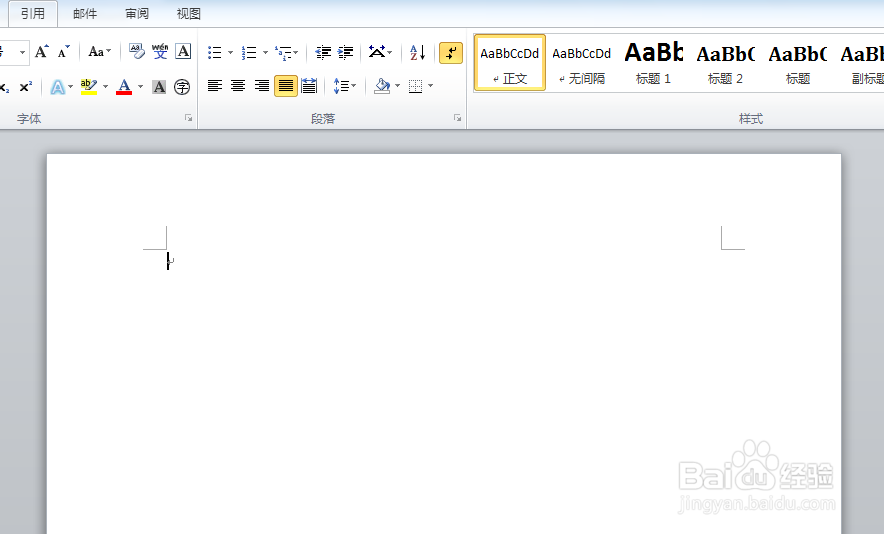Open the Change Case Aa dropdown
The width and height of the screenshot is (884, 534).
point(100,52)
